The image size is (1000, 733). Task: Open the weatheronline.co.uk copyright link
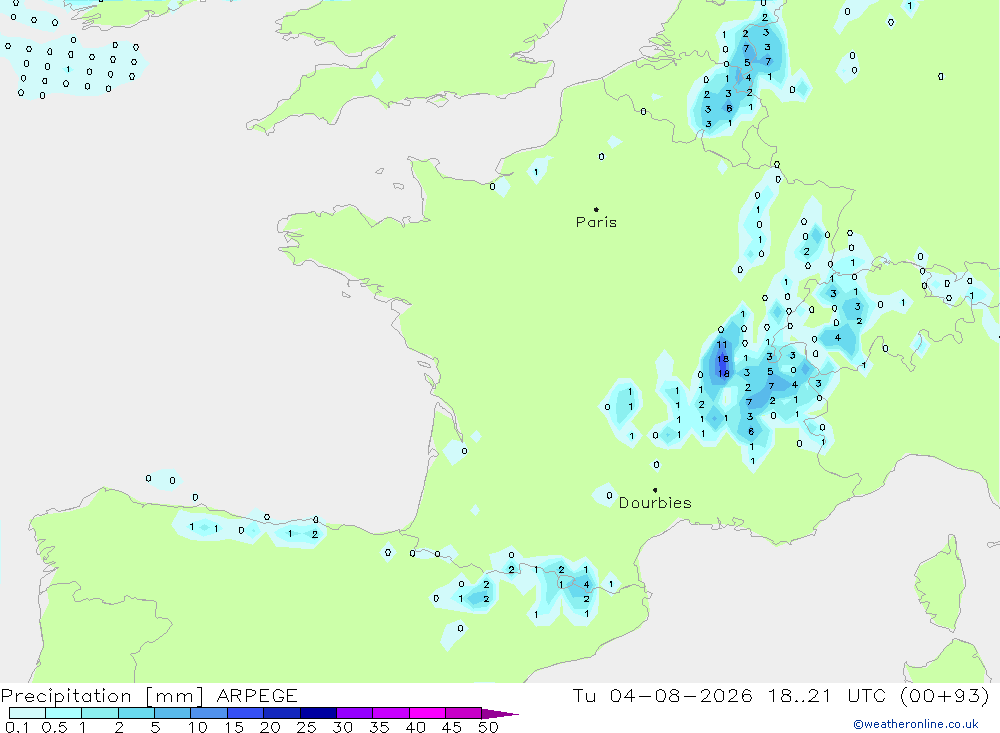[x=916, y=724]
